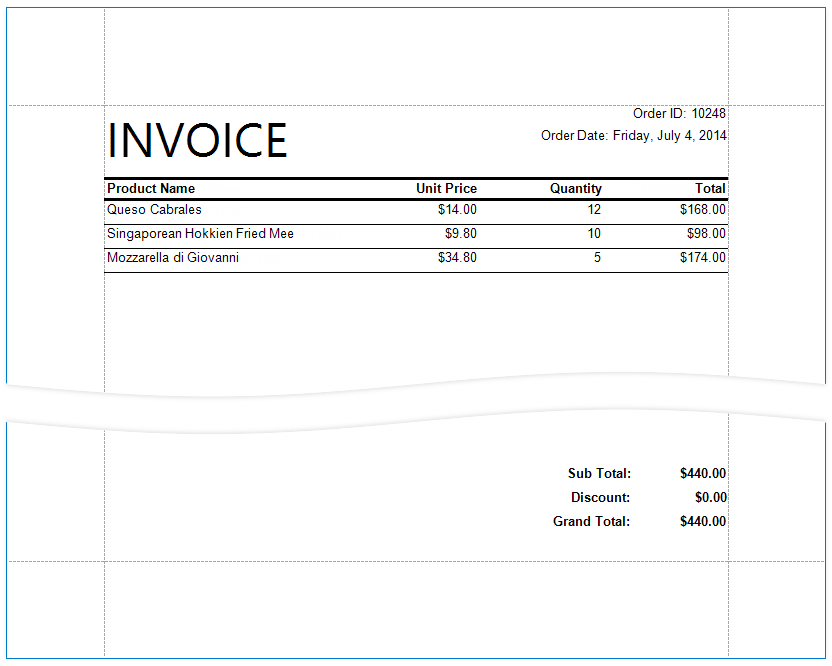Select the date Friday, July 4, 2014
The image size is (832, 666).
pos(669,136)
